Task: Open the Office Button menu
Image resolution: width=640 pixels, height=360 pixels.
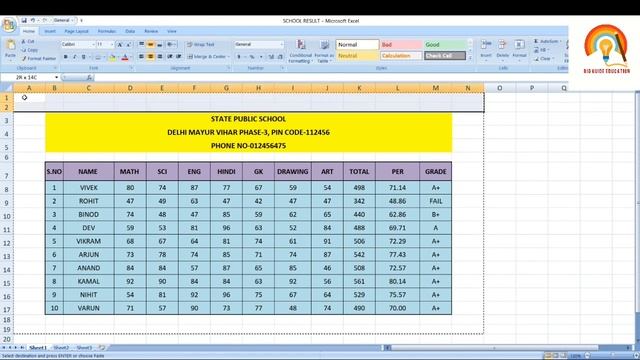Action: tap(9, 25)
